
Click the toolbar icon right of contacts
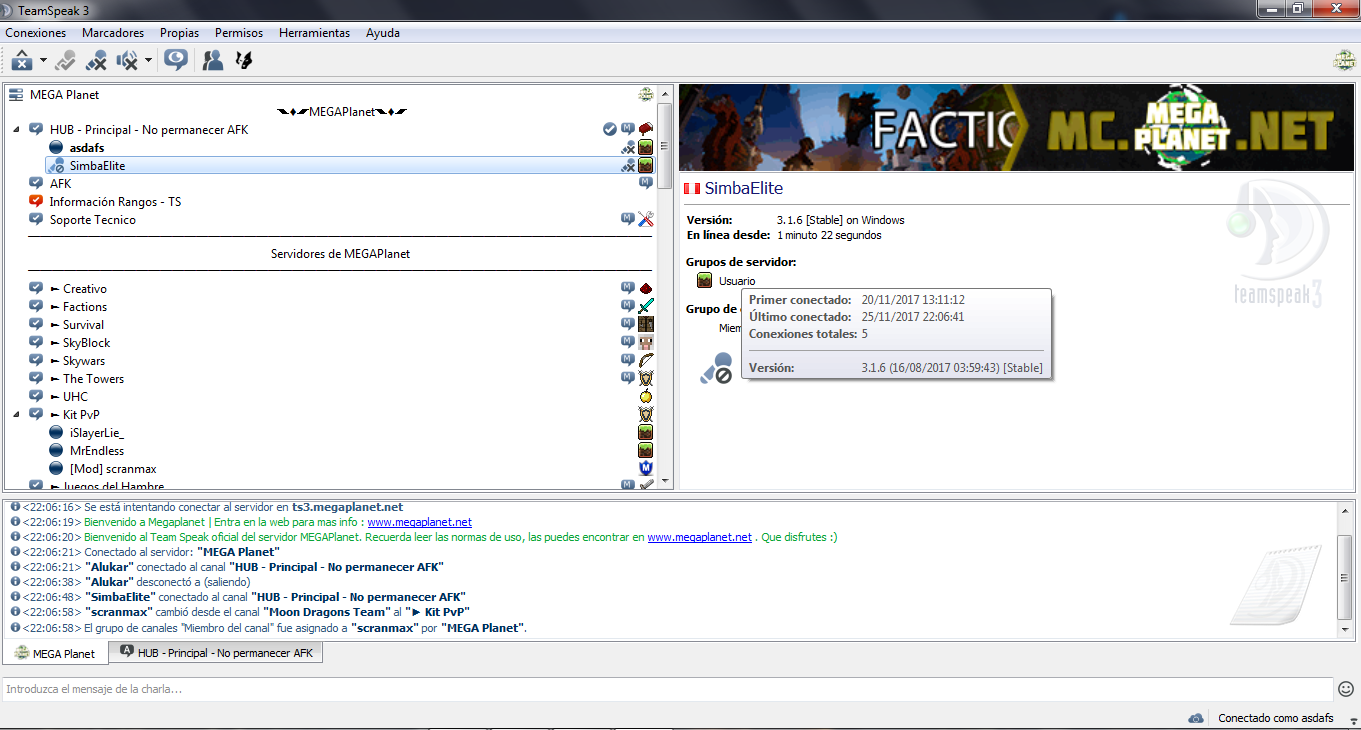[x=243, y=61]
